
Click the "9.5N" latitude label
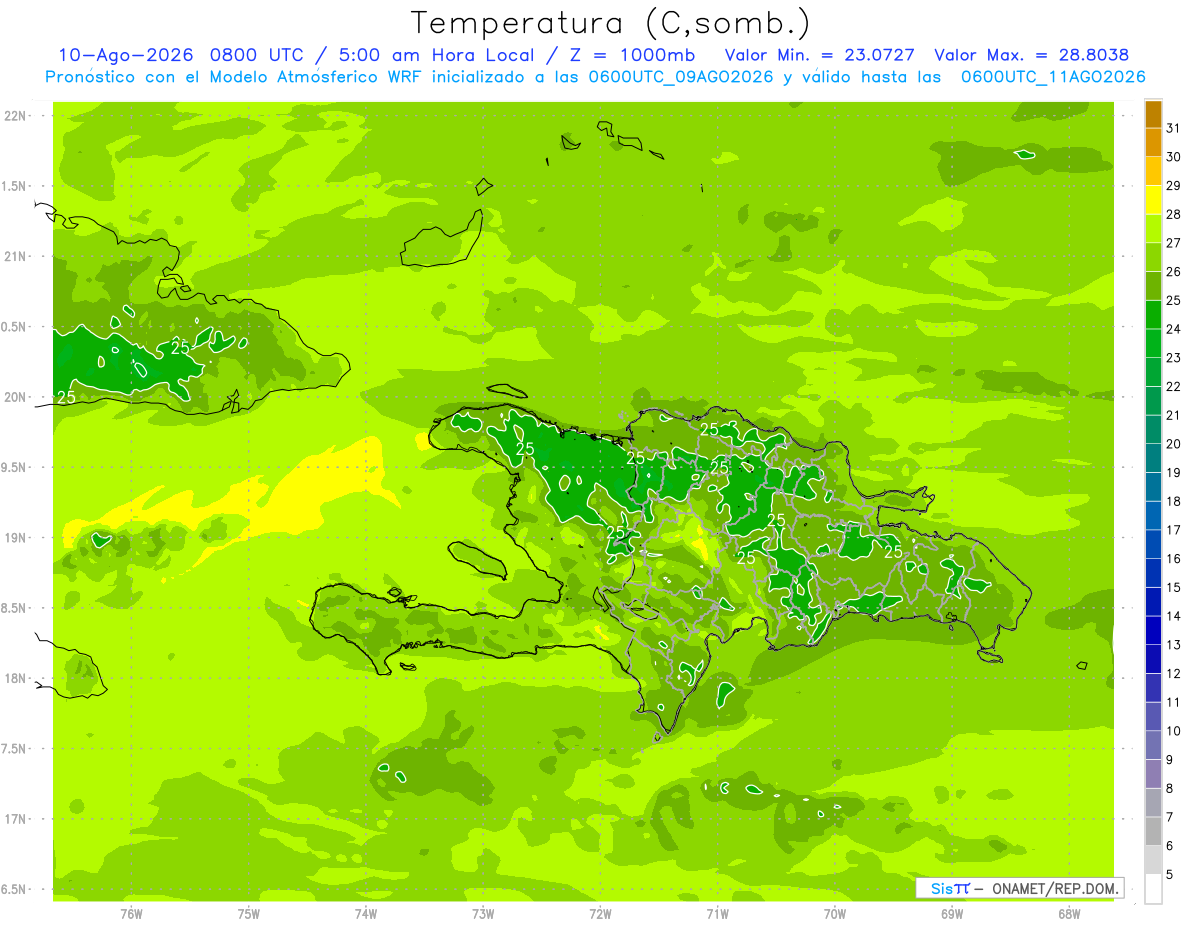[15, 468]
